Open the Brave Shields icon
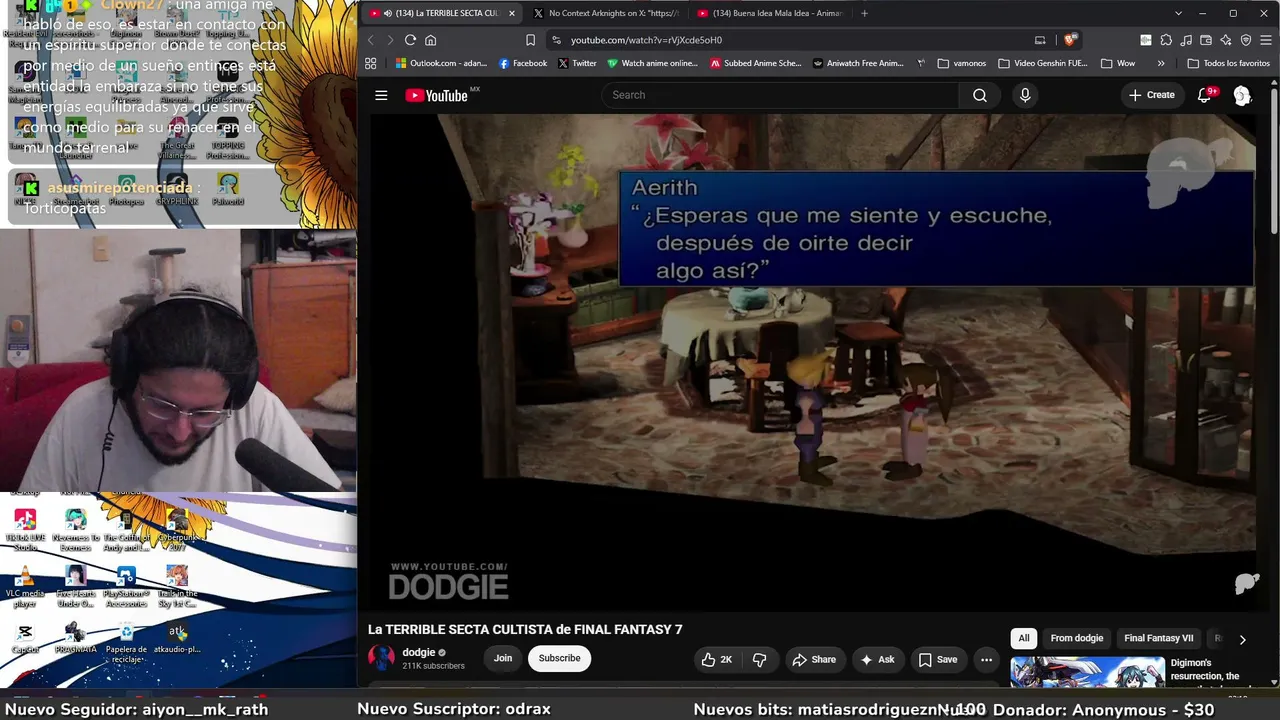 (1070, 40)
